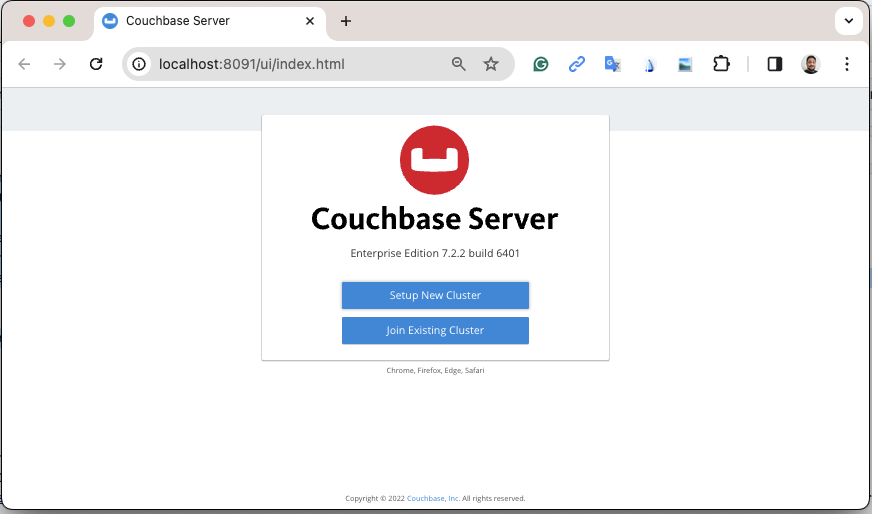This screenshot has height=514, width=872.
Task: Open the user profile avatar
Action: [x=811, y=64]
